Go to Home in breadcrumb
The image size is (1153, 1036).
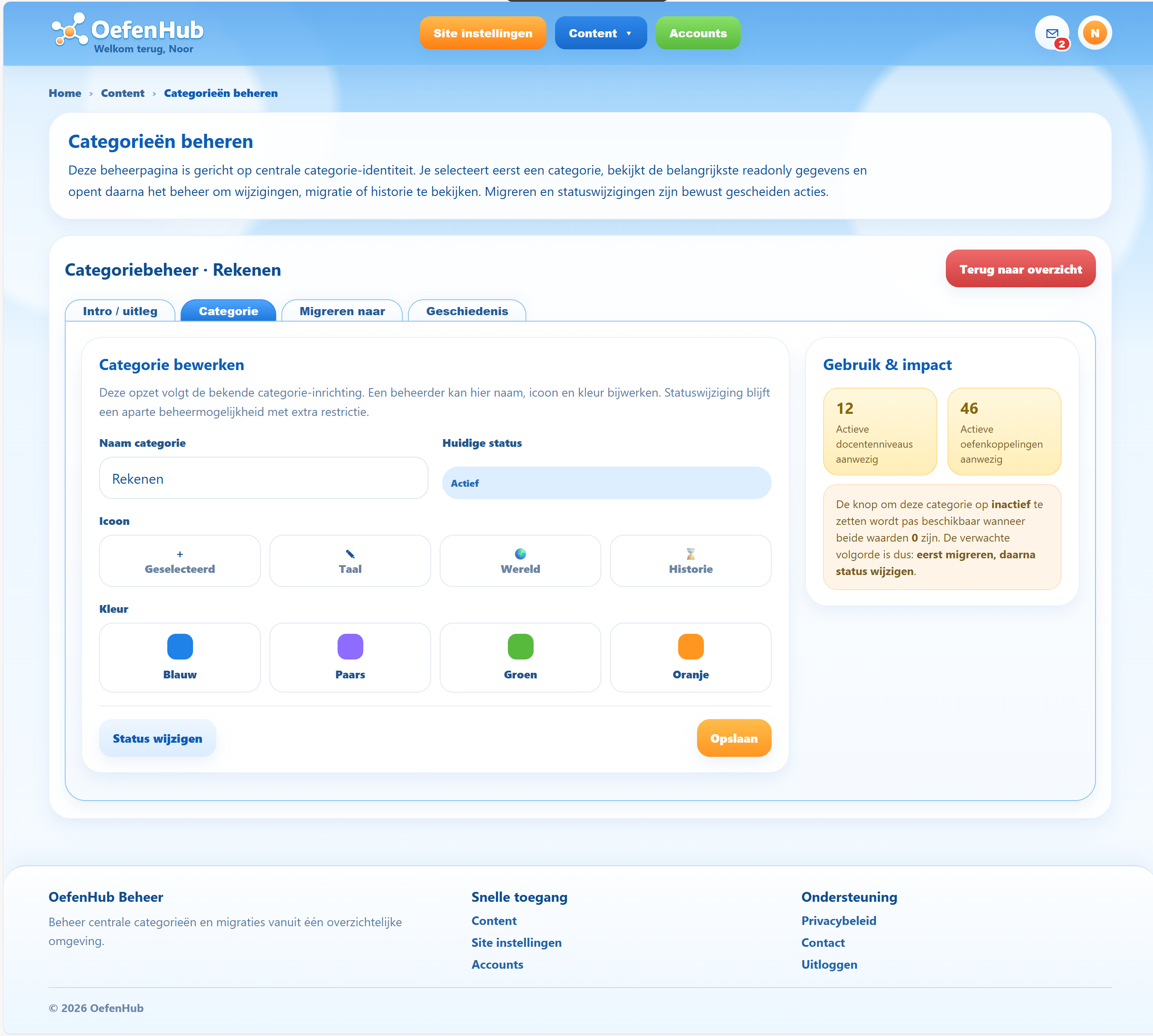(65, 93)
